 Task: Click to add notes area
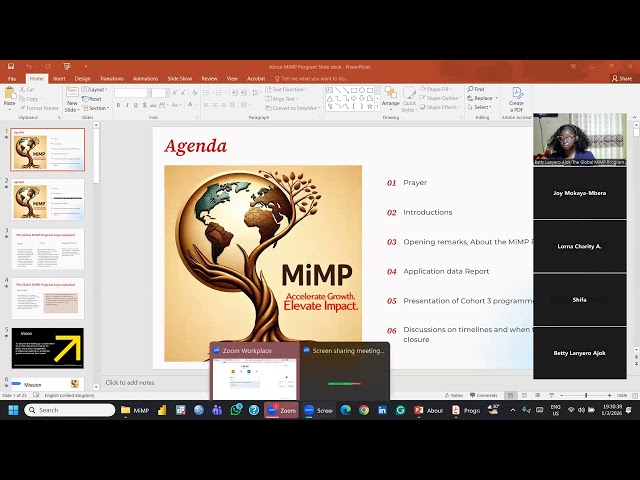[x=130, y=383]
